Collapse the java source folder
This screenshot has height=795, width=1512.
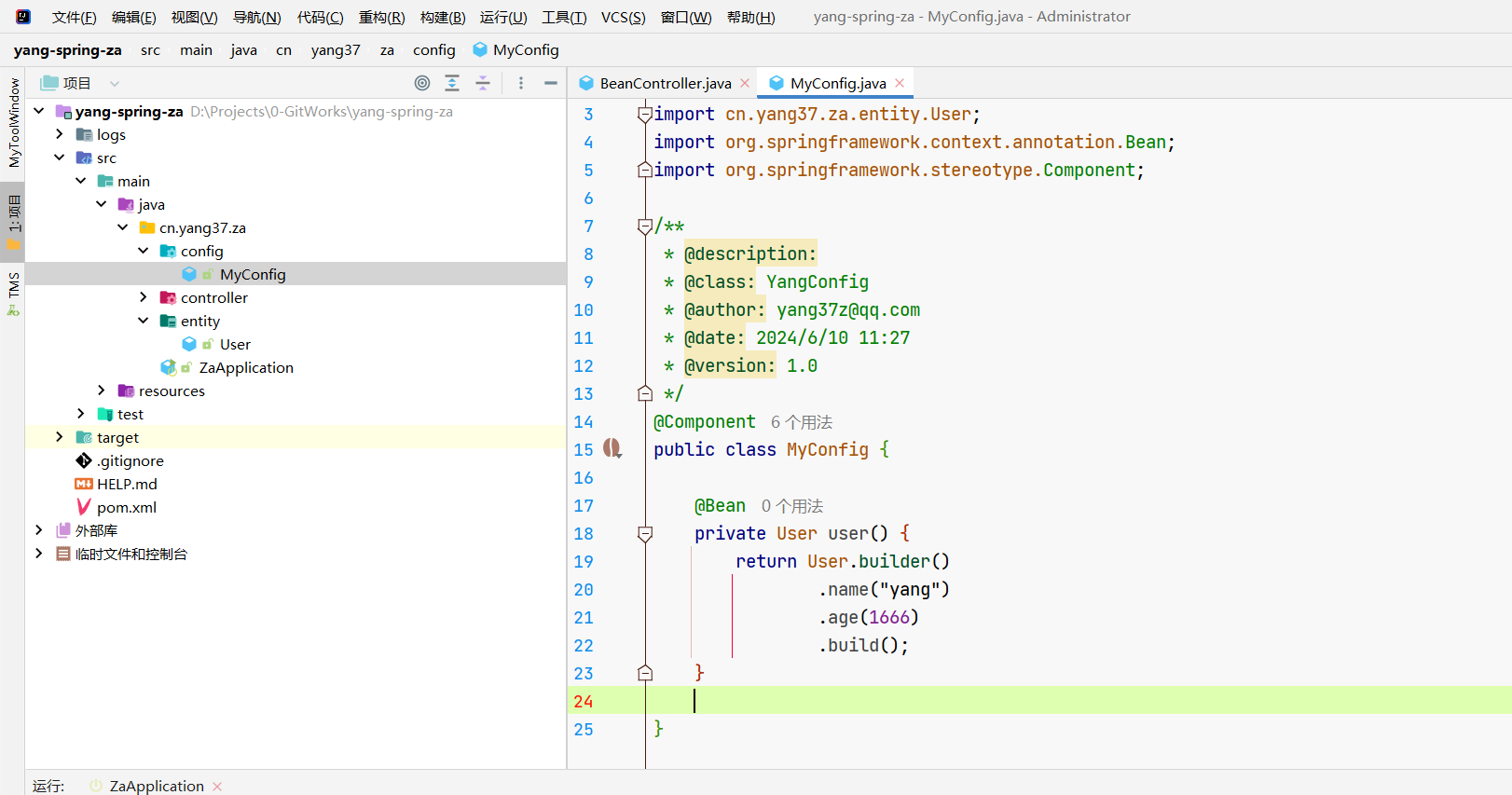[101, 204]
